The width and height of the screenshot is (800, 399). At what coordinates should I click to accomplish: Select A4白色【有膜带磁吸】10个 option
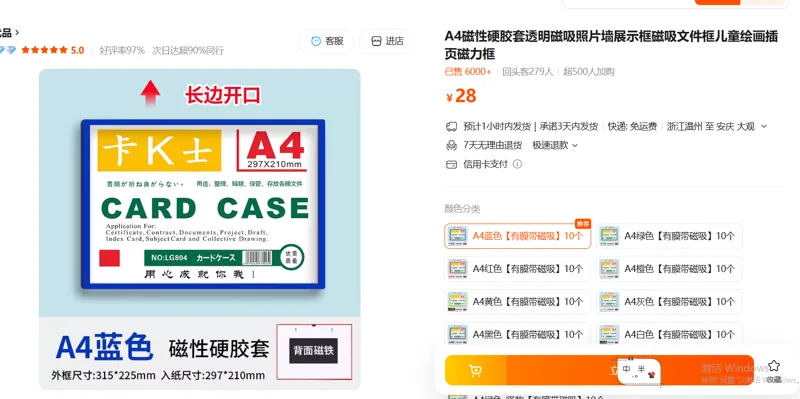coord(669,335)
